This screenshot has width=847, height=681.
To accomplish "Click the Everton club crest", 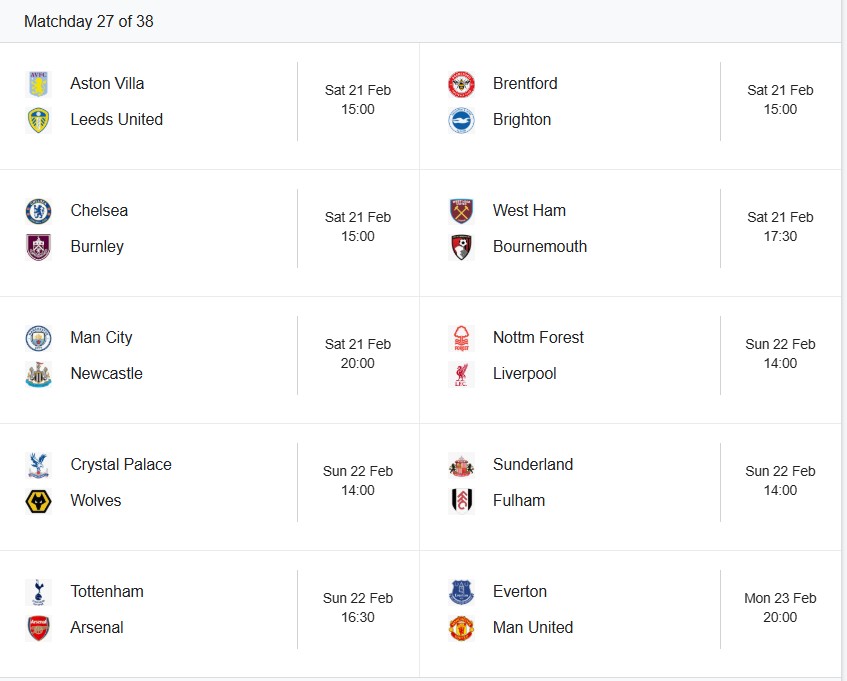I will click(461, 592).
